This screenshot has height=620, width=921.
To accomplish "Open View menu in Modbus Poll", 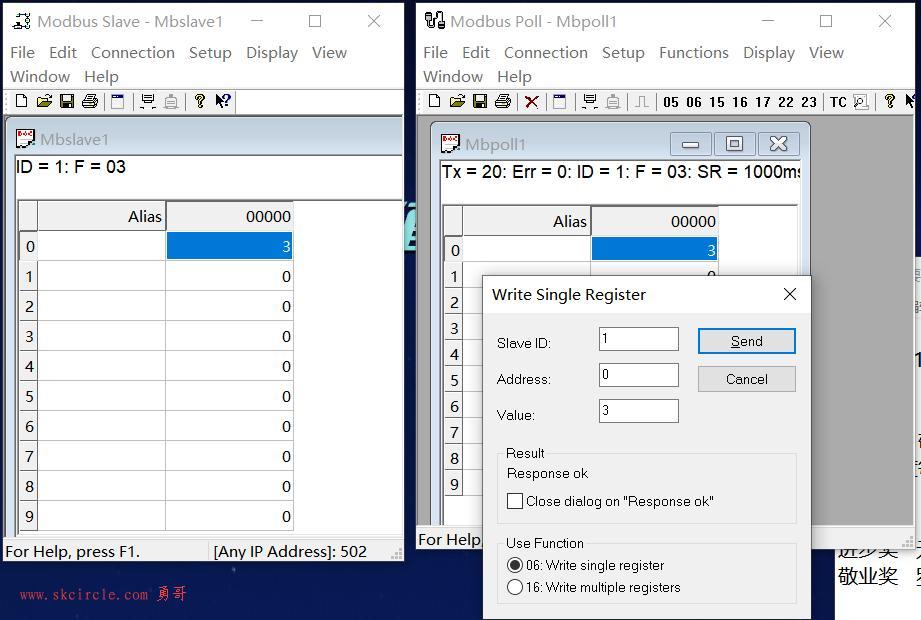I will [826, 53].
